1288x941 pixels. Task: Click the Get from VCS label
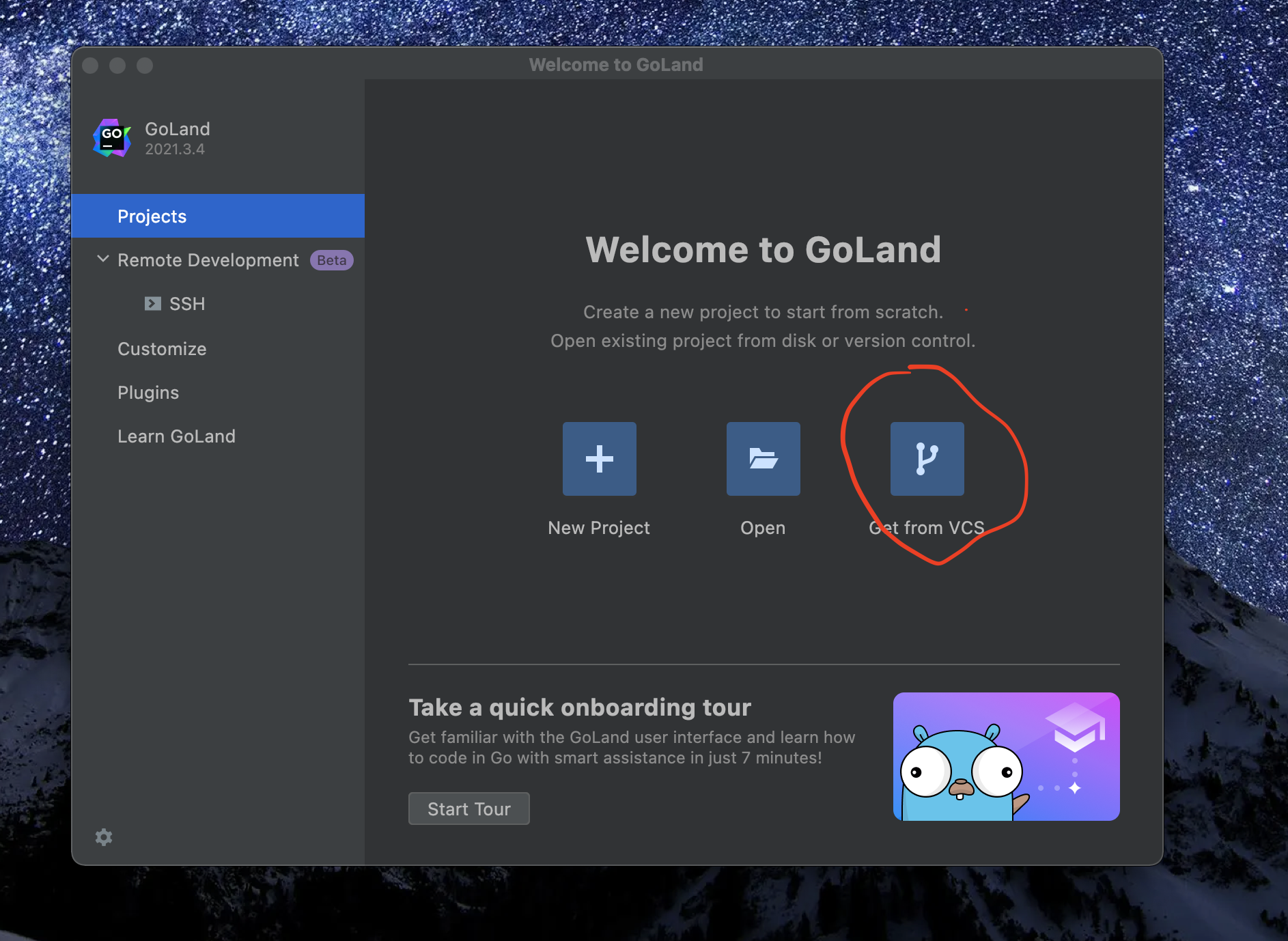pos(927,528)
